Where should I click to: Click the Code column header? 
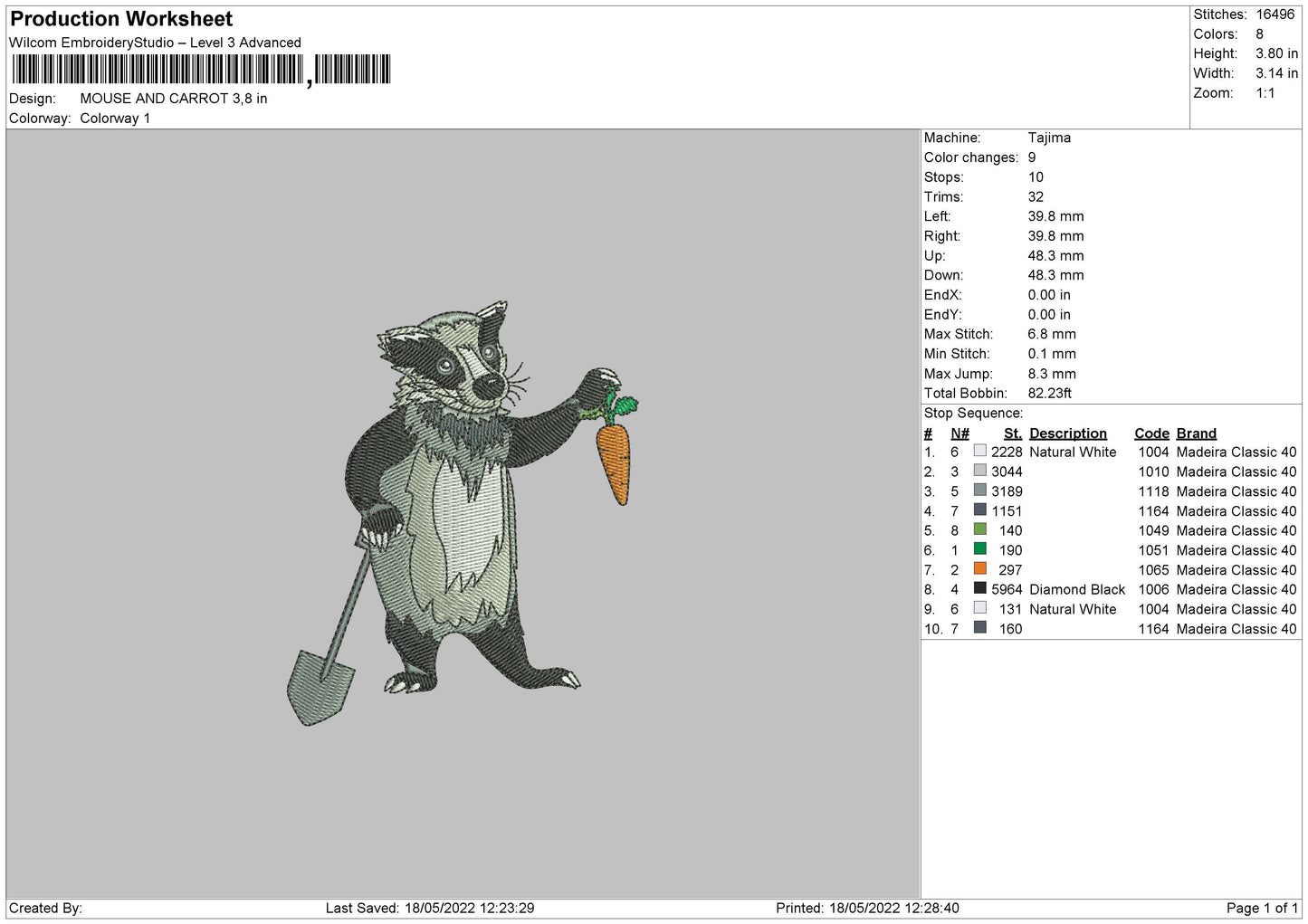1151,433
